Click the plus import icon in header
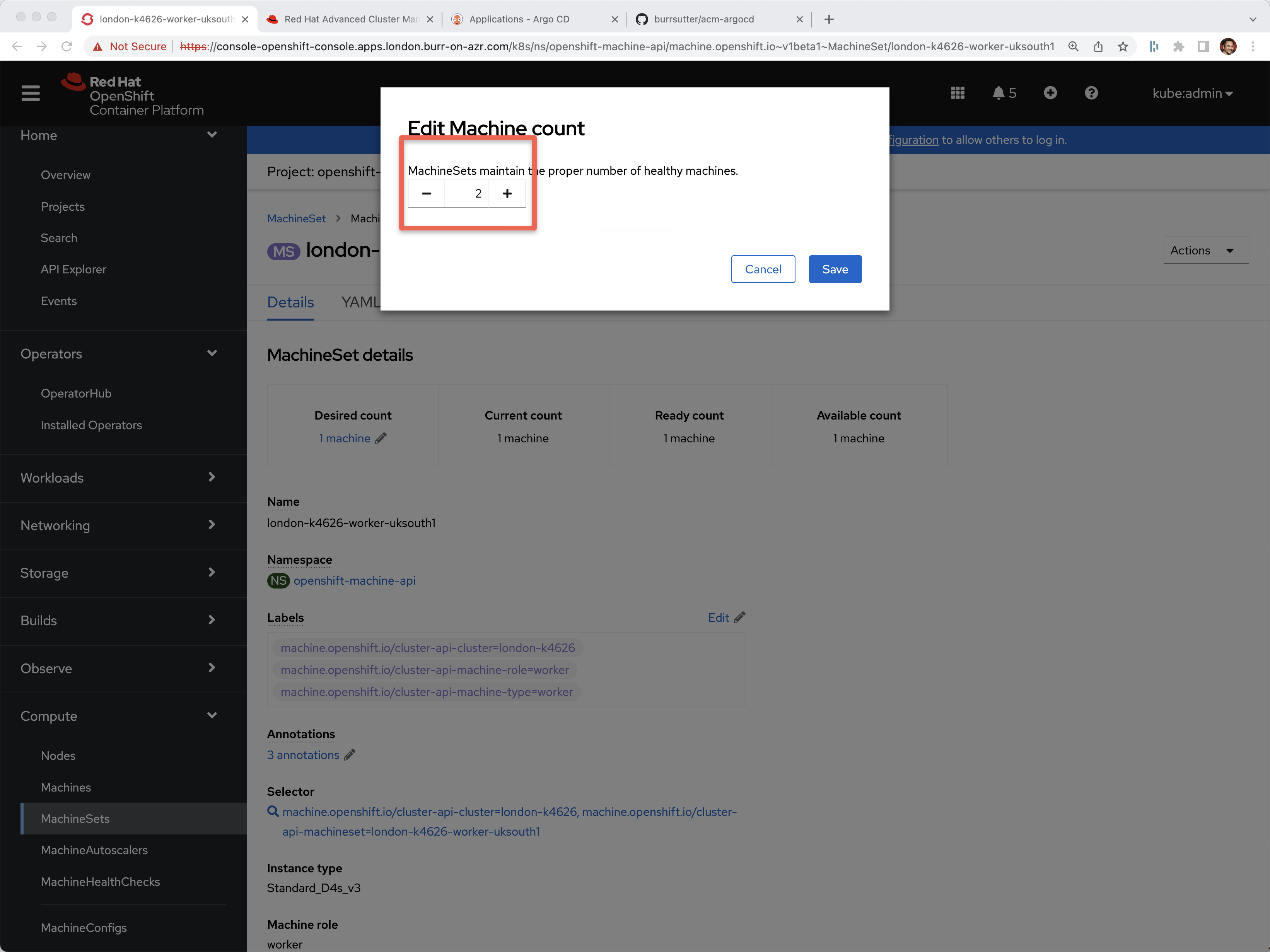This screenshot has height=952, width=1270. 1050,93
